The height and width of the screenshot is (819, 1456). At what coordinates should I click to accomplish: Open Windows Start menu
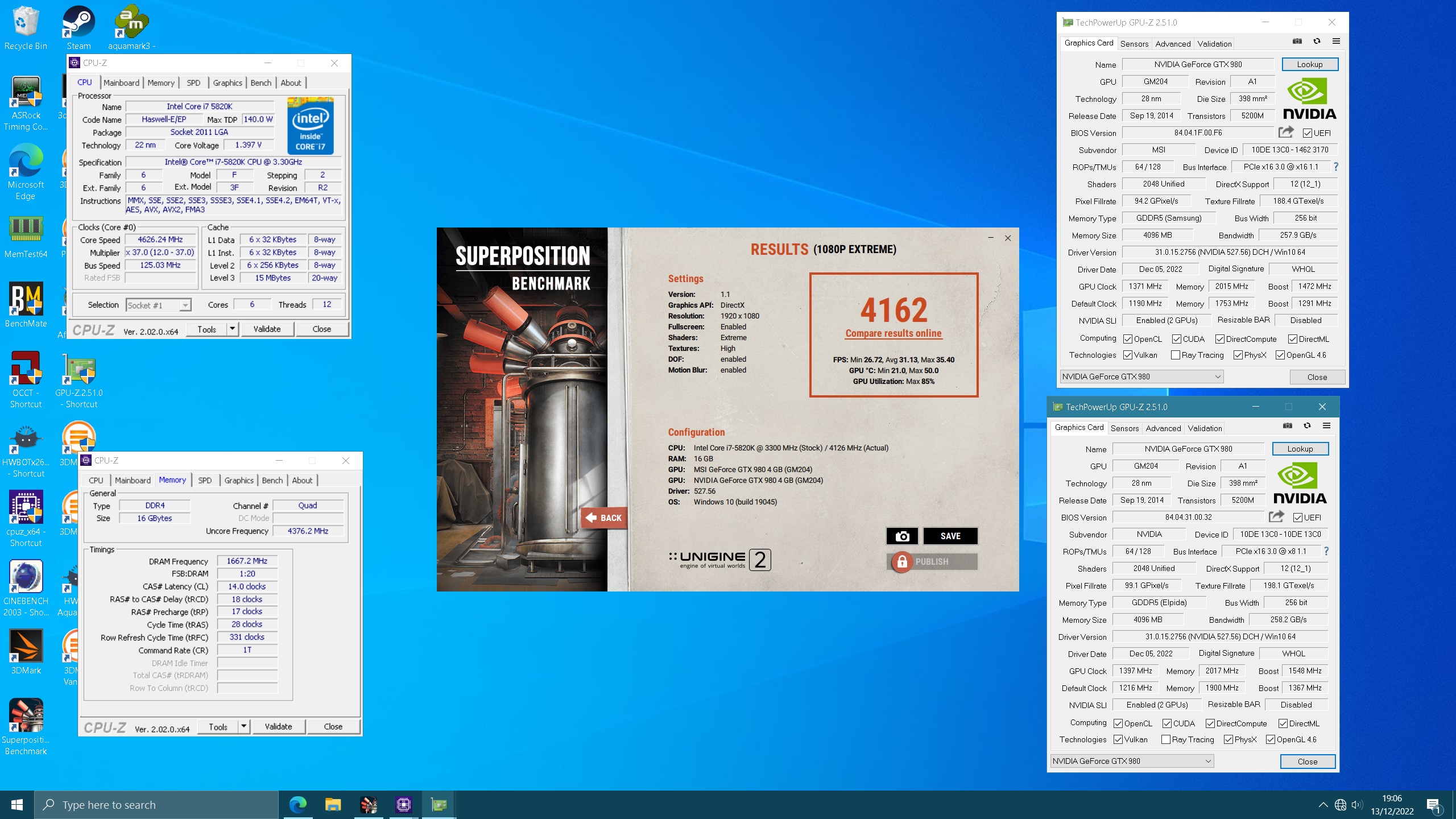[x=17, y=805]
